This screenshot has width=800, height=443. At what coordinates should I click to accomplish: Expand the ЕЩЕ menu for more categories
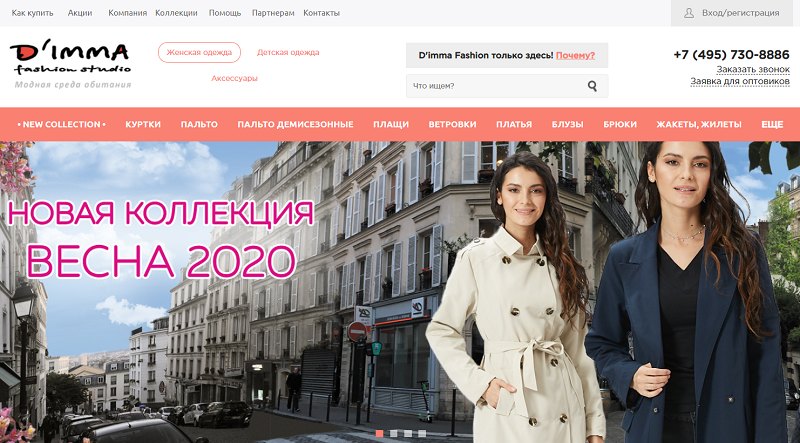[772, 124]
